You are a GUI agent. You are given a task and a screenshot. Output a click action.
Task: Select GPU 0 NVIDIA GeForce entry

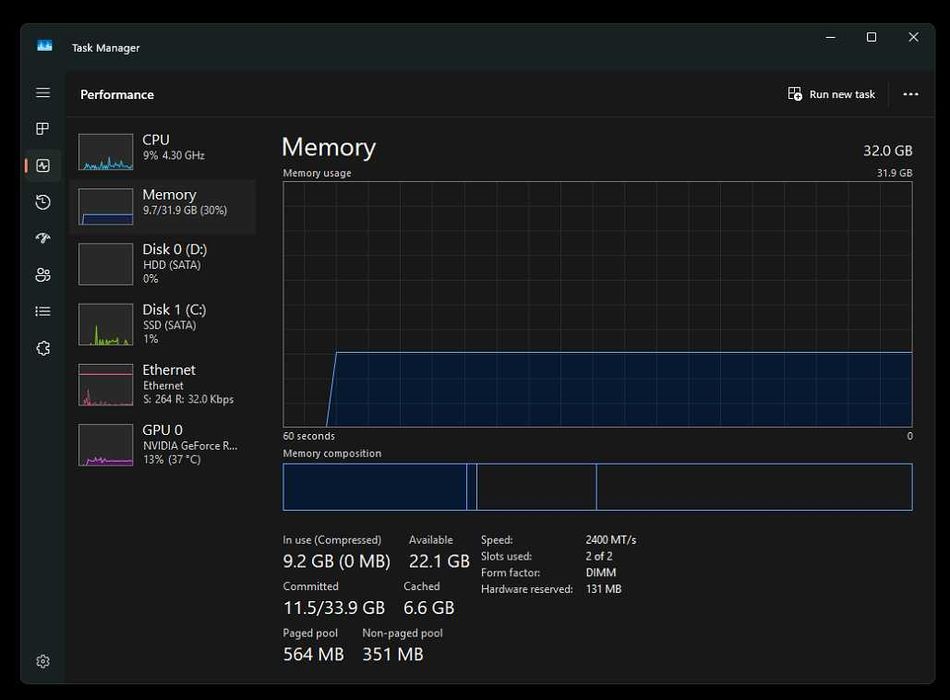(160, 444)
